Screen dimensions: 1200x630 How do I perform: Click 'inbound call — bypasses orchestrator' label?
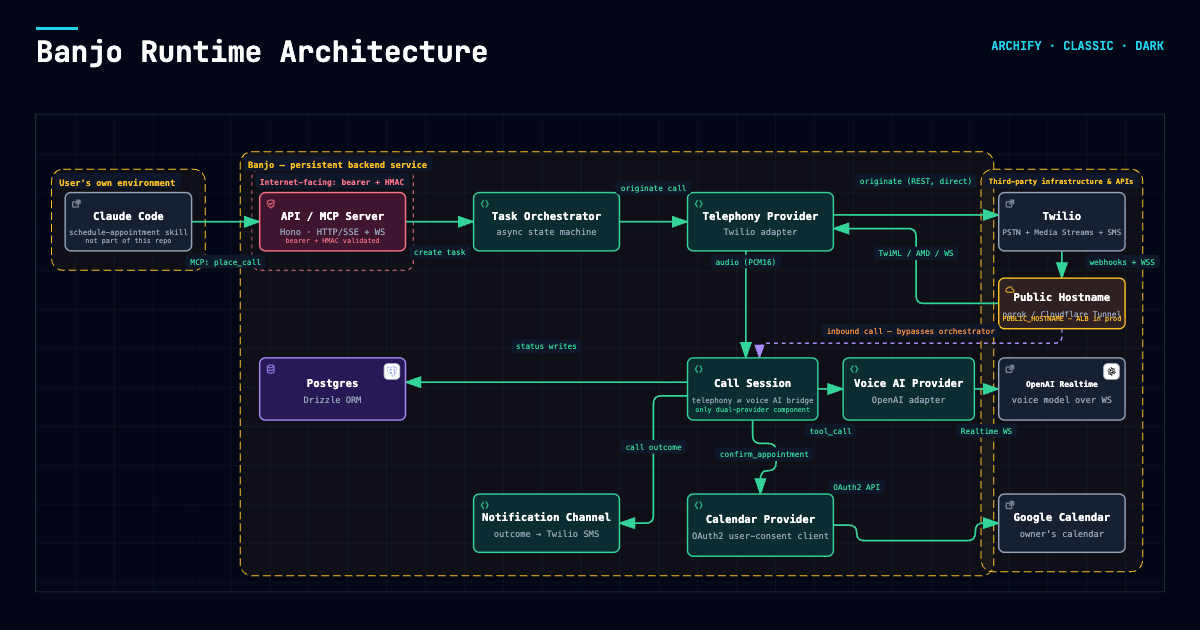tap(910, 330)
